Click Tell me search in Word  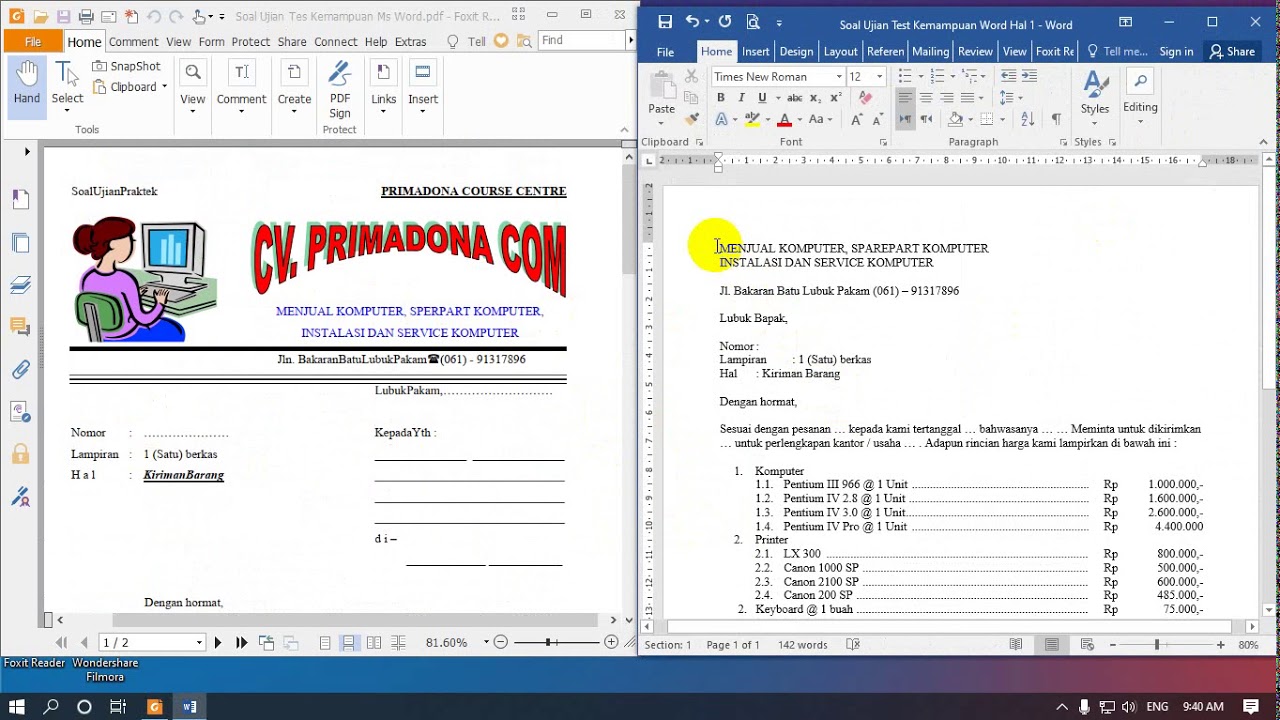(x=1117, y=52)
